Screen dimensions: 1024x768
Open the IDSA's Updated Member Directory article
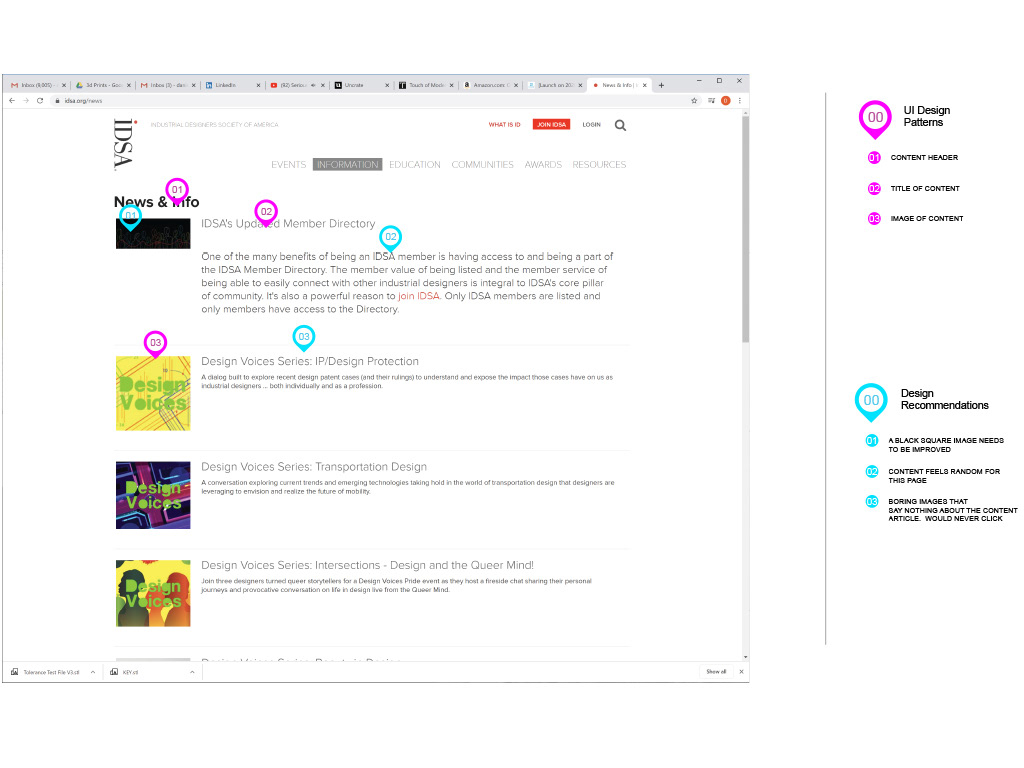click(288, 223)
